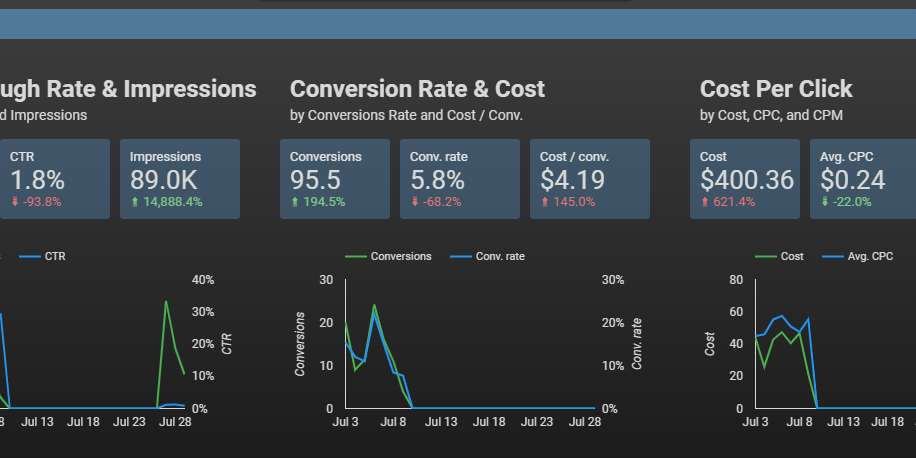Click the red down arrow beside -93.8%
The height and width of the screenshot is (458, 916).
pos(15,201)
